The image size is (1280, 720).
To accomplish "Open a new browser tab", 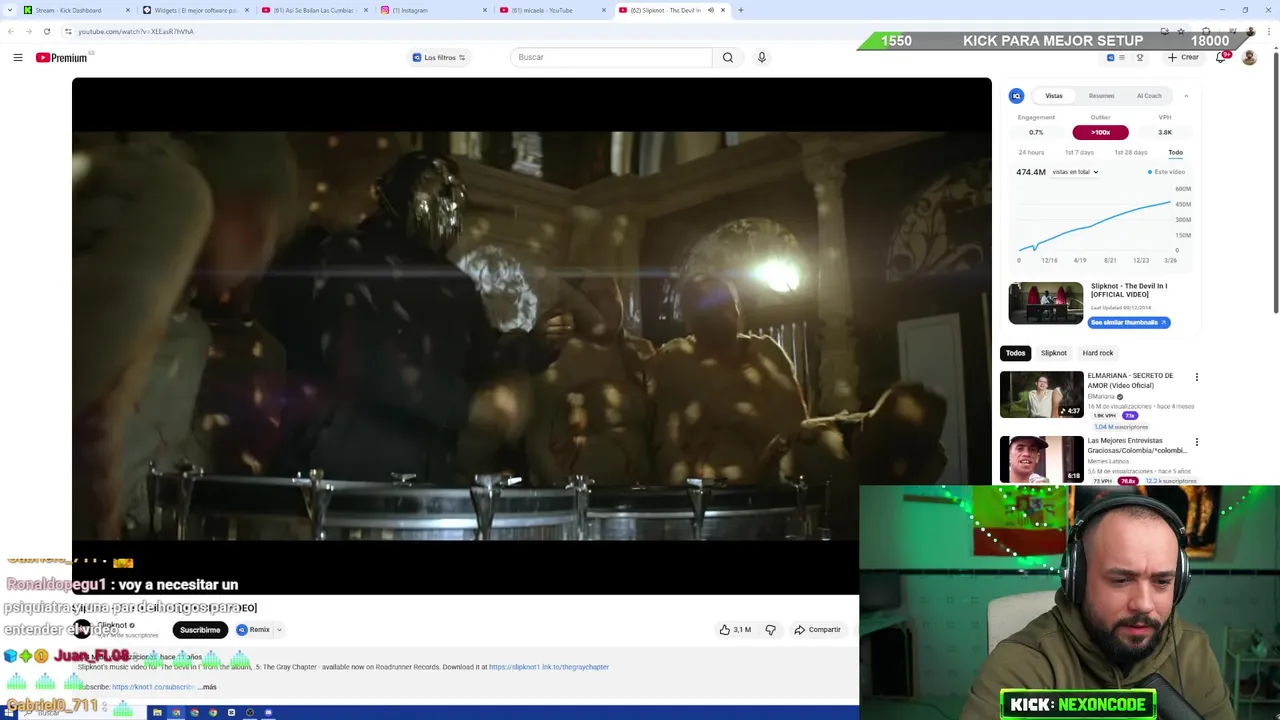I will point(740,10).
